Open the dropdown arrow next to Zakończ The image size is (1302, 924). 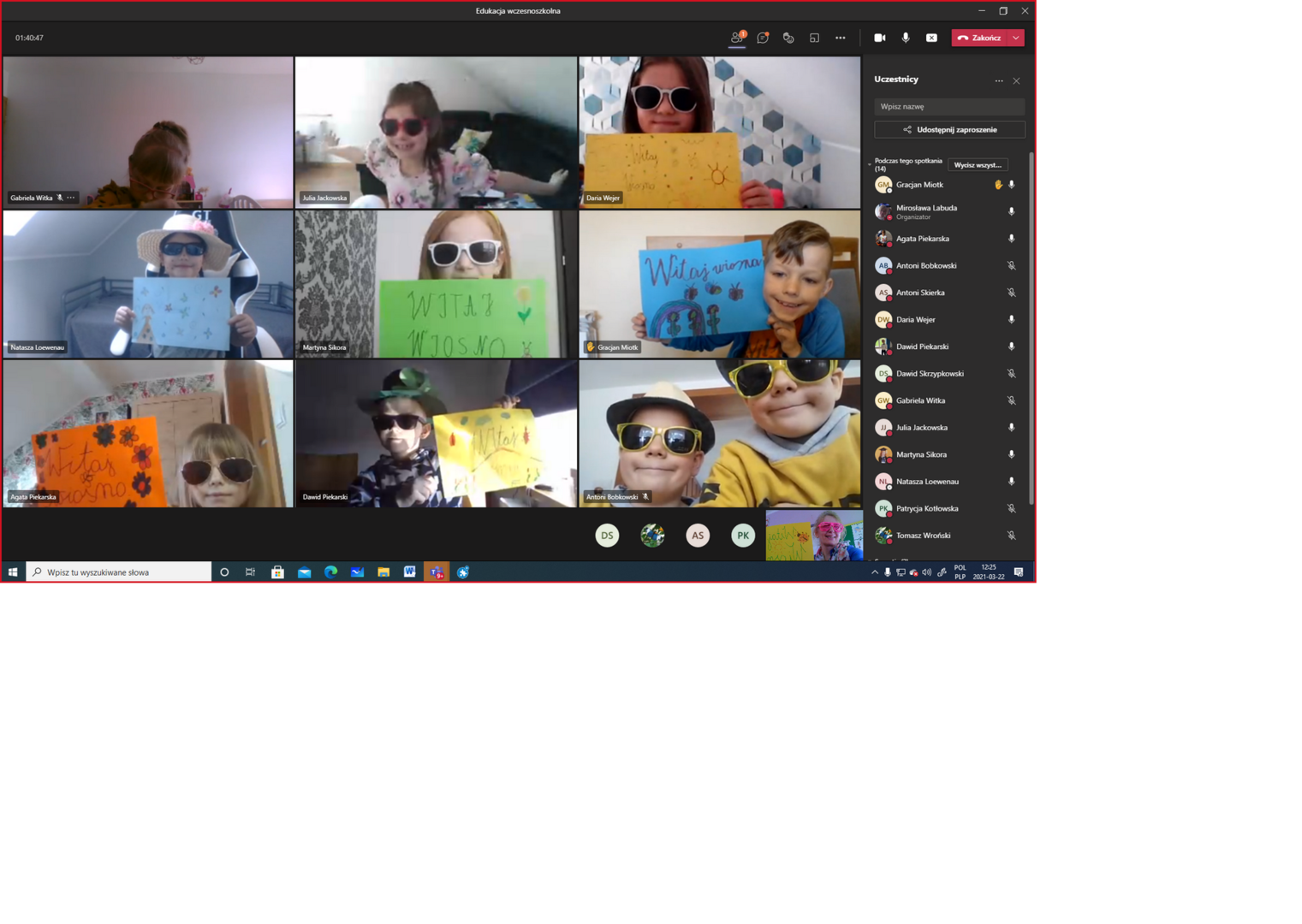click(x=1016, y=38)
